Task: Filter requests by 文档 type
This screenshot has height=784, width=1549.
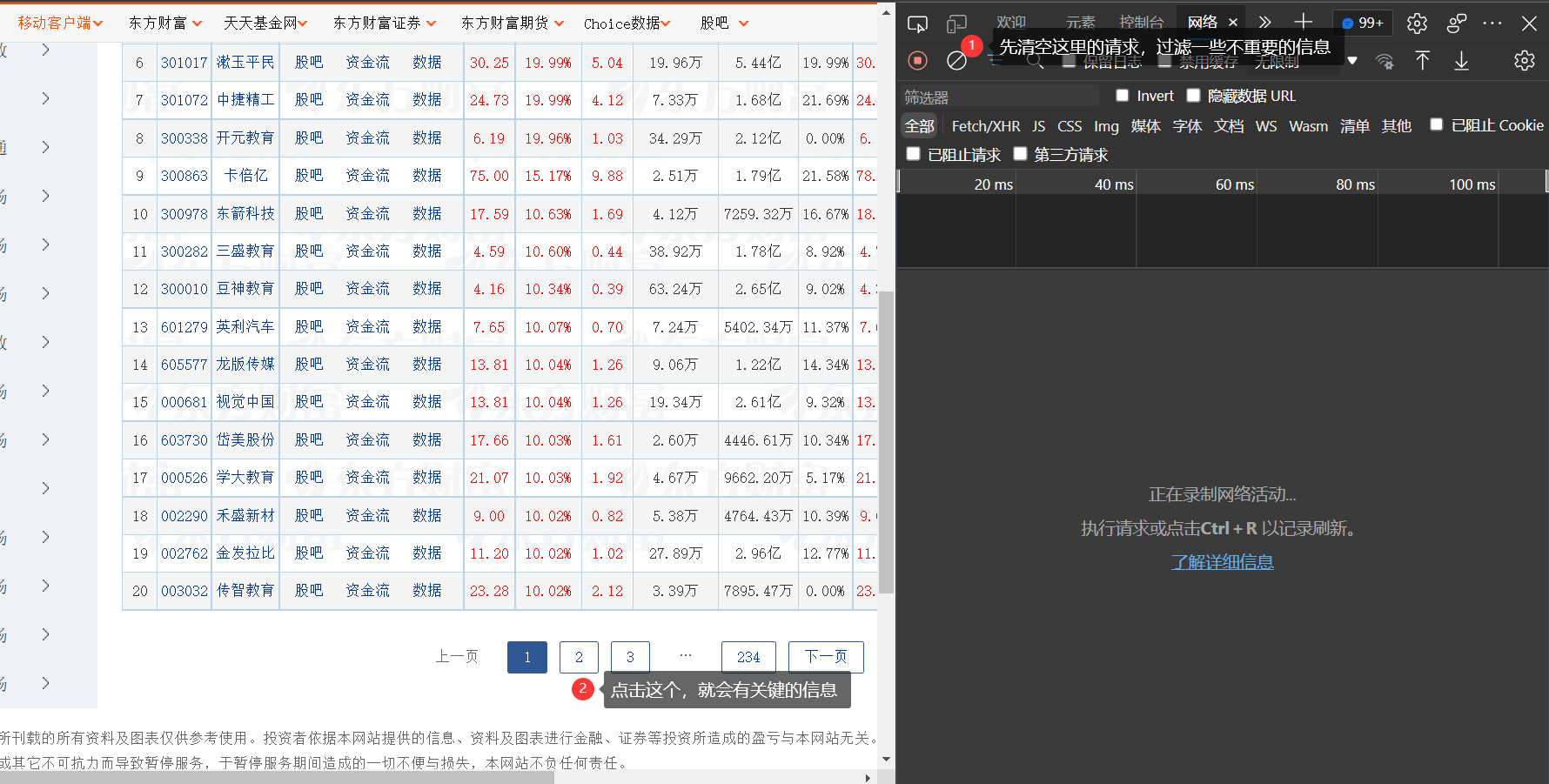Action: tap(1229, 126)
